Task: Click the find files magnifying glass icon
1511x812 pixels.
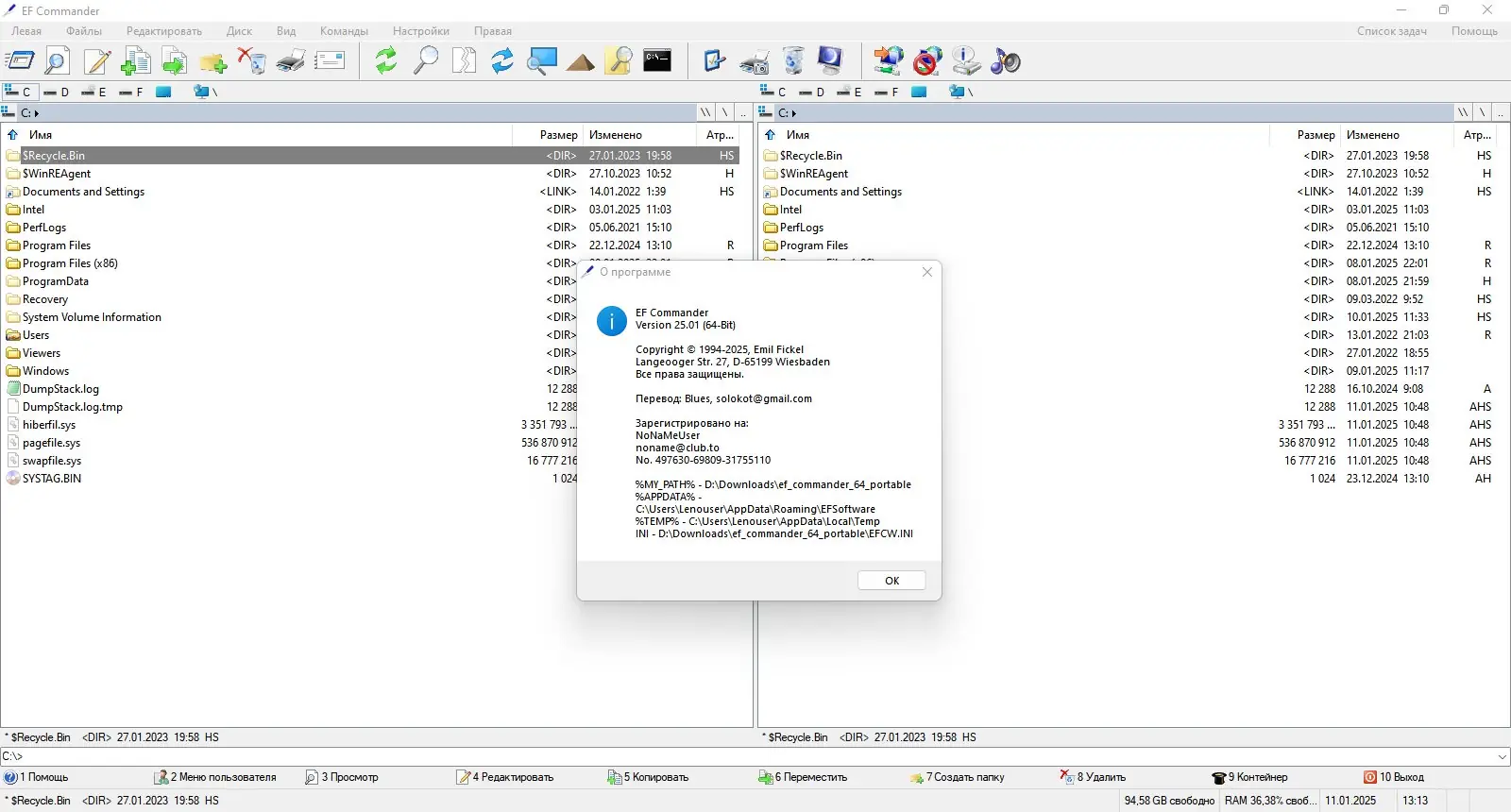Action: (426, 61)
